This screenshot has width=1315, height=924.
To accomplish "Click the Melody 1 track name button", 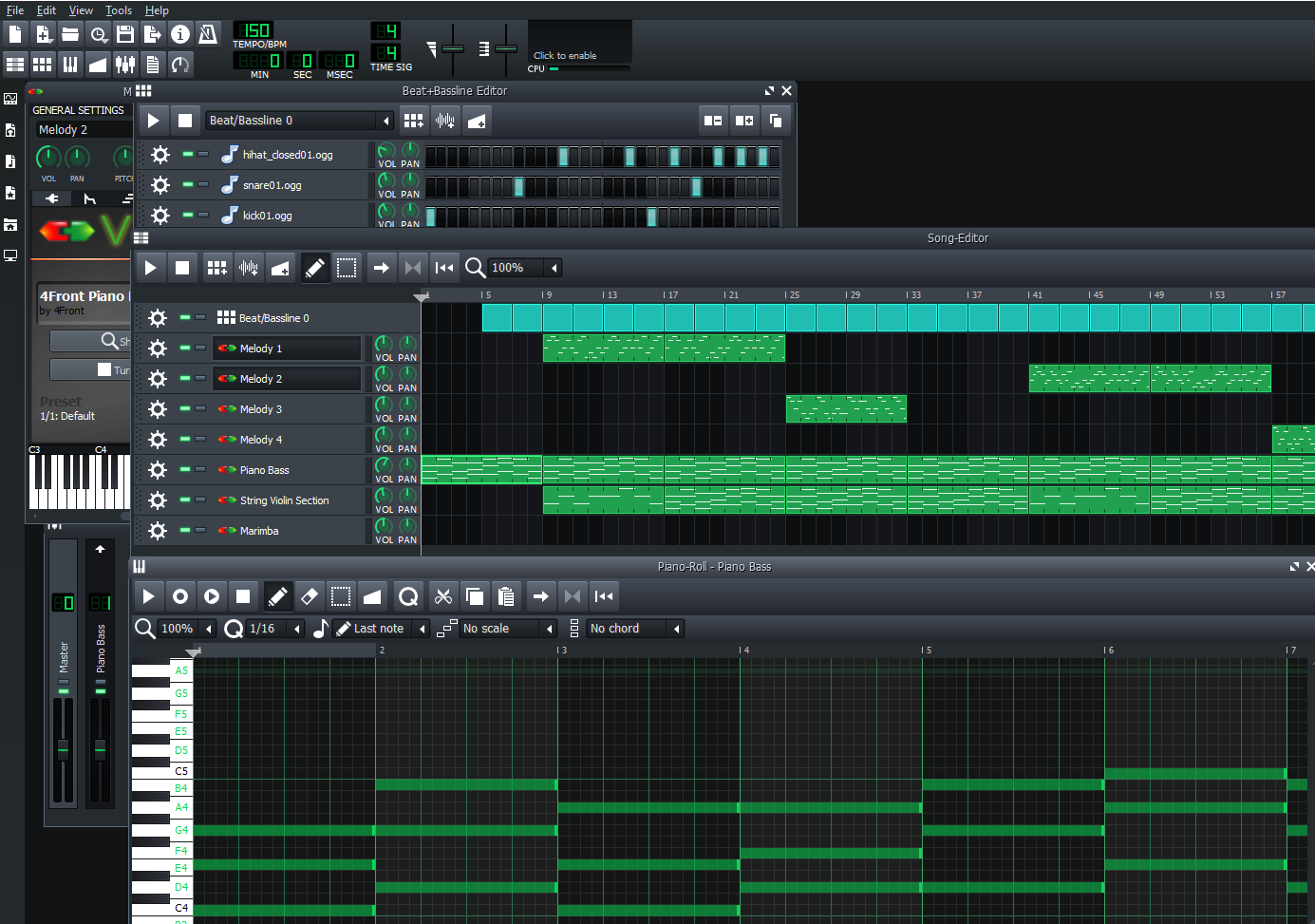I will (x=287, y=349).
